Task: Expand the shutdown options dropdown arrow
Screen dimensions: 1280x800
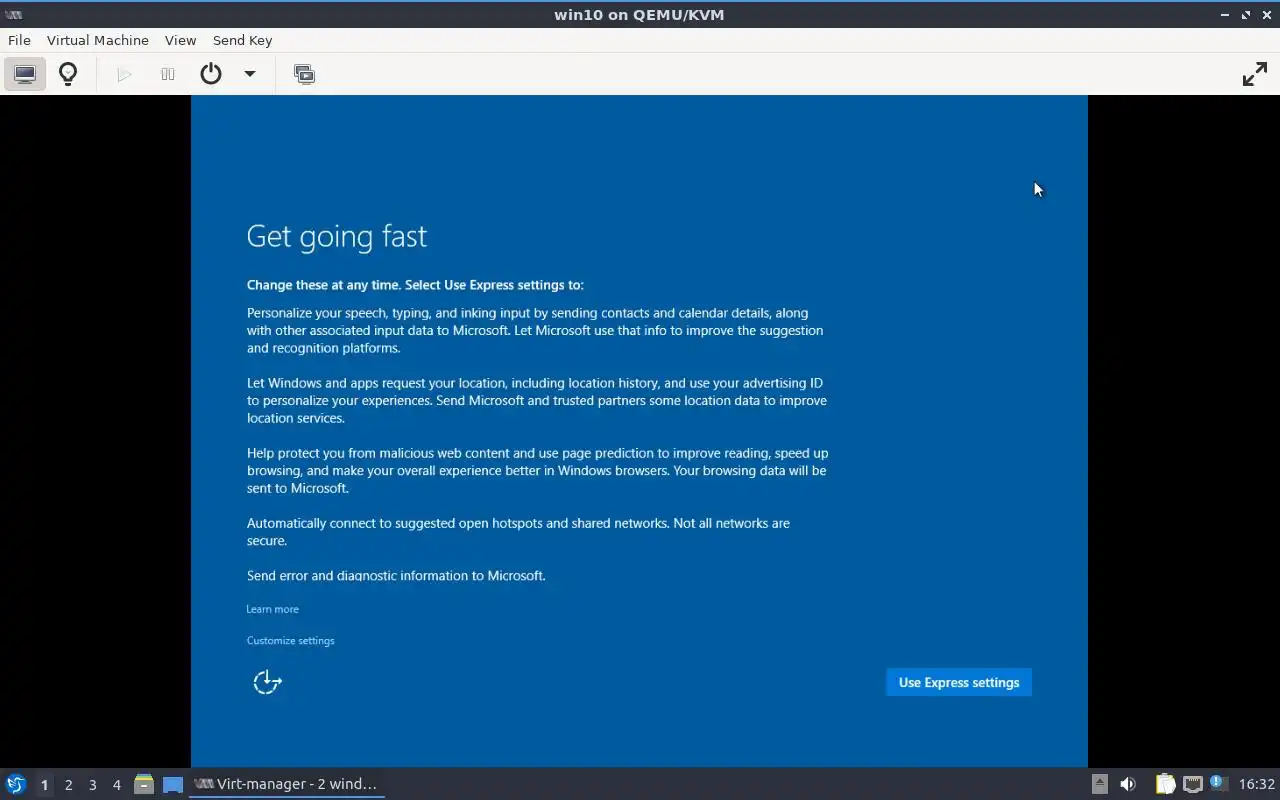Action: pyautogui.click(x=250, y=74)
